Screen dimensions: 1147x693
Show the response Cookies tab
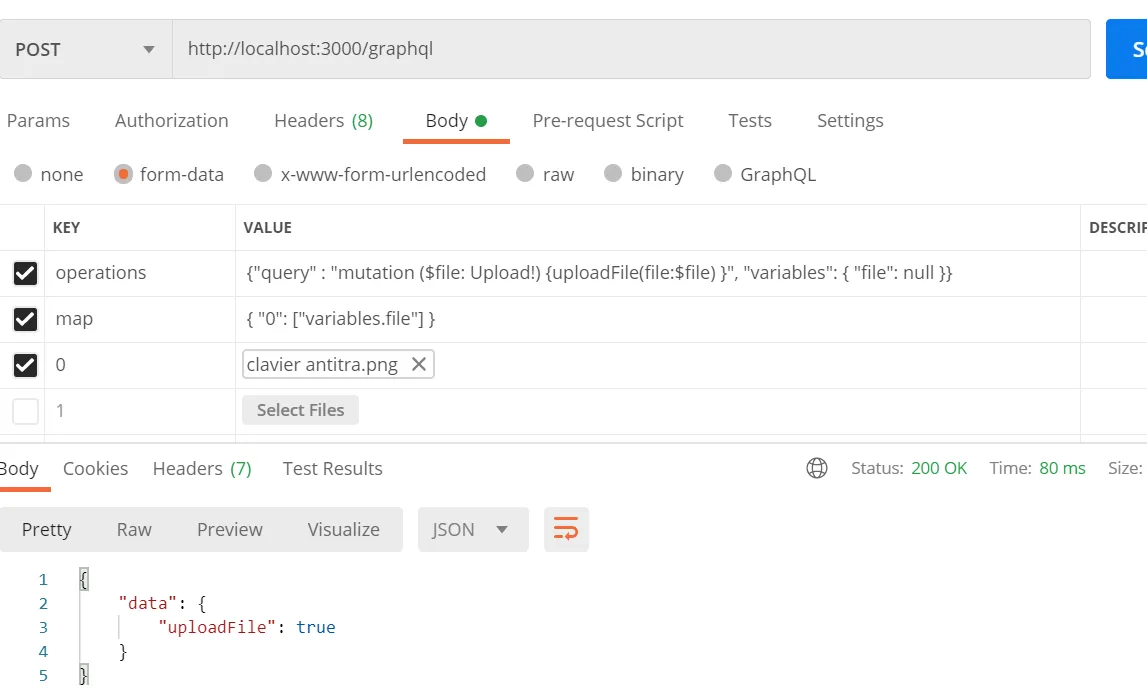pyautogui.click(x=95, y=468)
